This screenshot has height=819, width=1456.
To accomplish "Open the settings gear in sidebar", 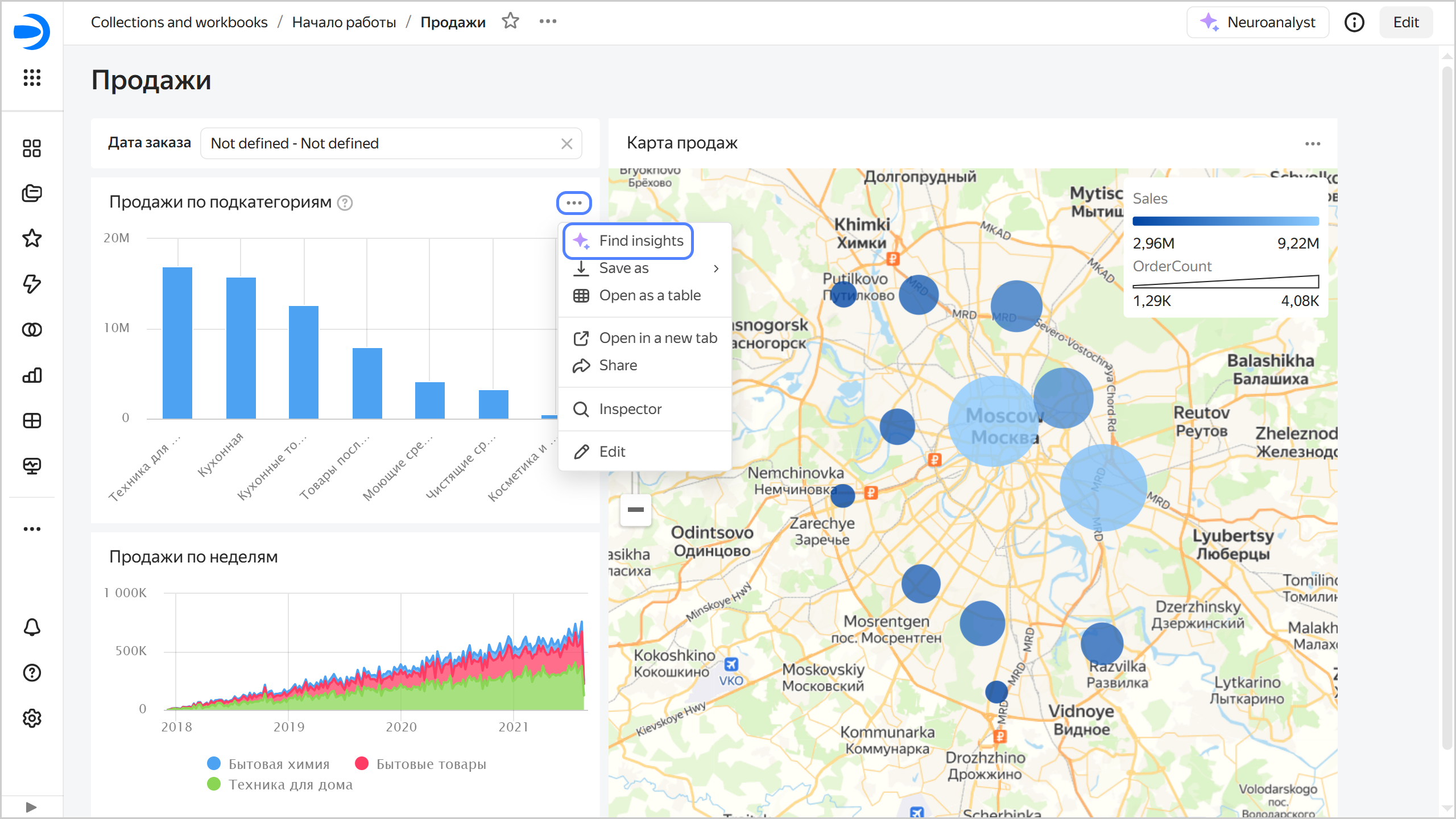I will click(32, 718).
